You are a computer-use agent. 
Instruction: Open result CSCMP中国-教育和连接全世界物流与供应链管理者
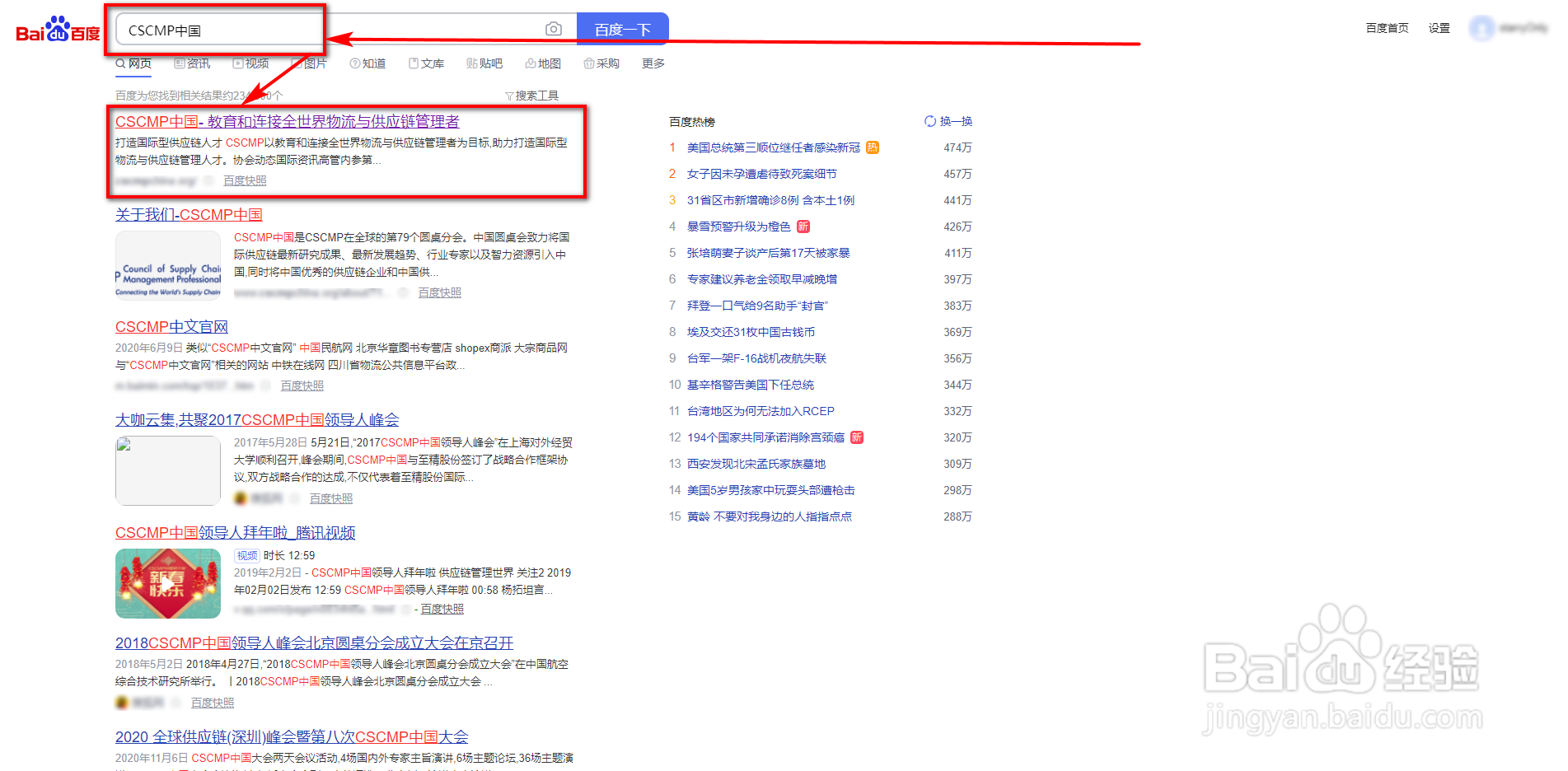(288, 122)
